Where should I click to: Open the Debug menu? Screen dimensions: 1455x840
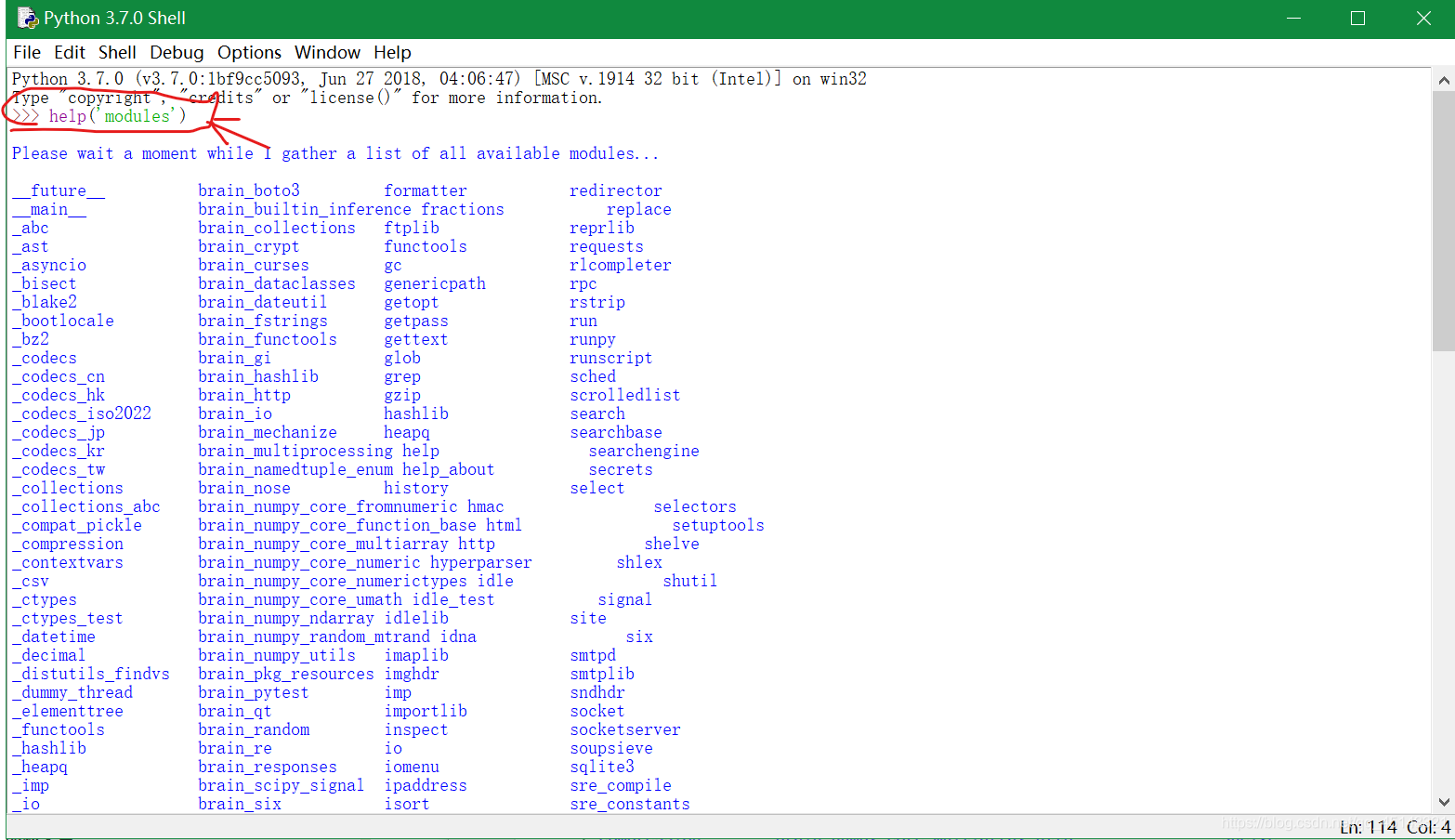176,52
